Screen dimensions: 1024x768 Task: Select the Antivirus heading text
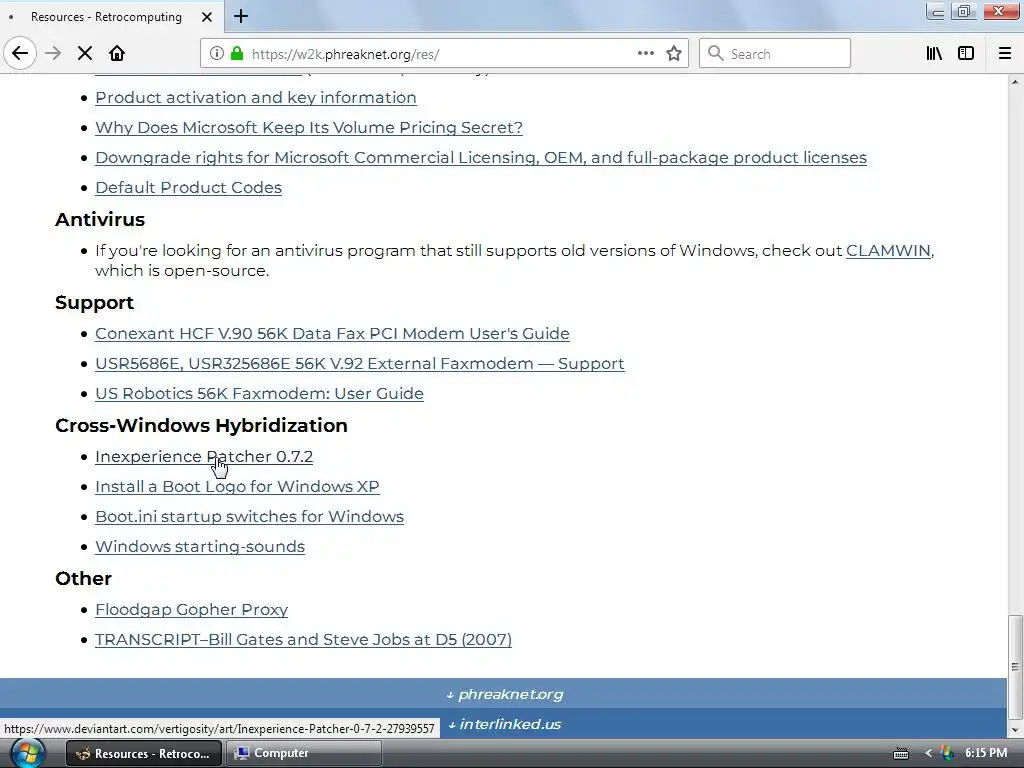(x=100, y=219)
